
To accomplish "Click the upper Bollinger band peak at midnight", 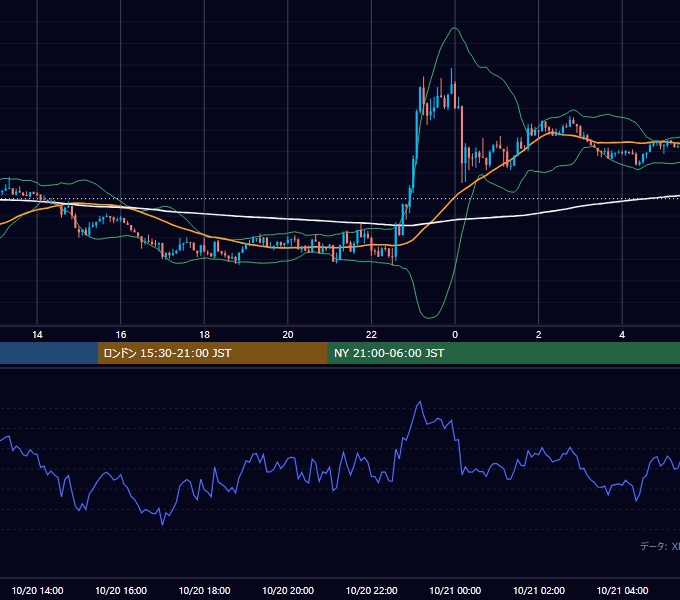I will coord(454,28).
